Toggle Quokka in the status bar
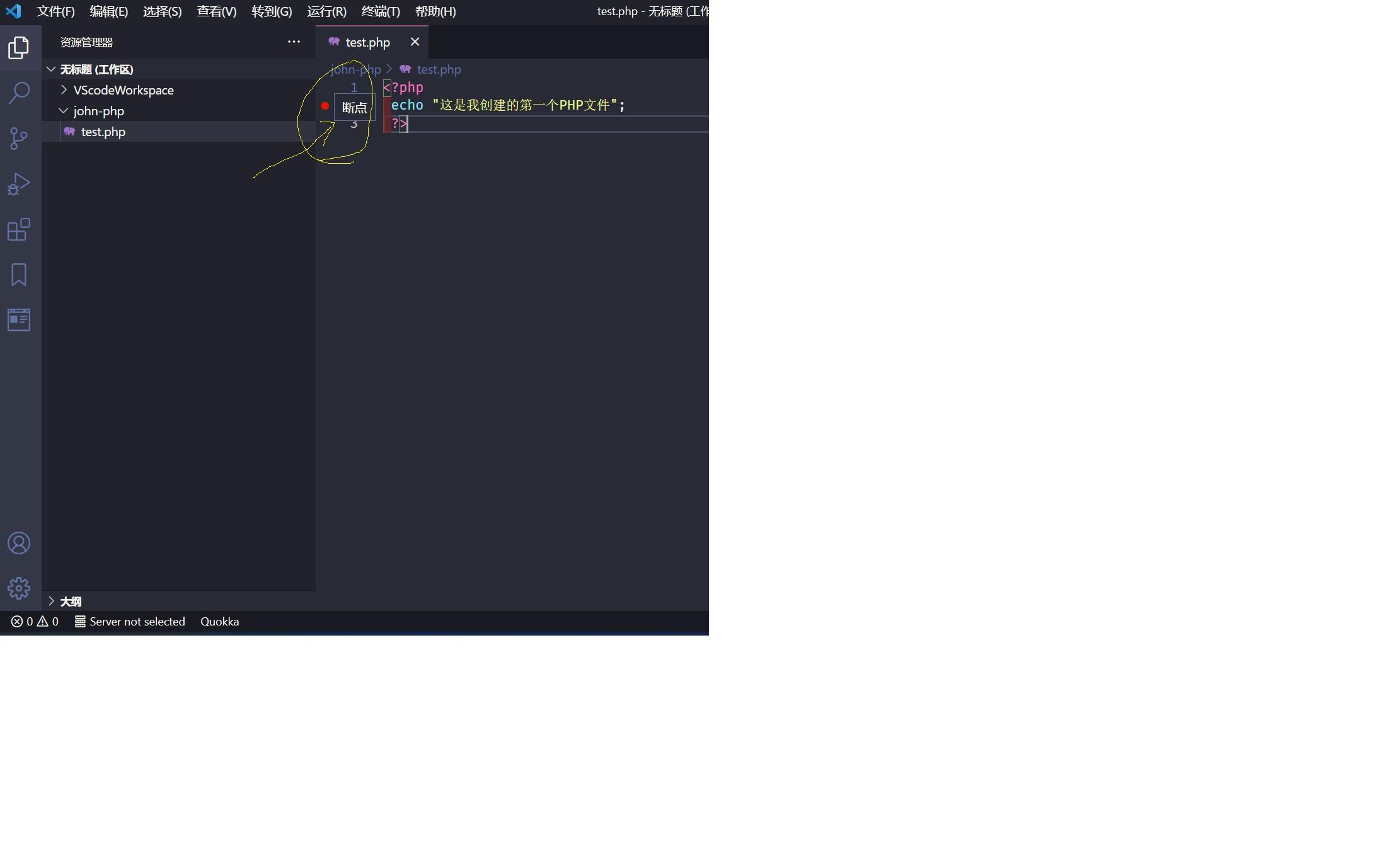The width and height of the screenshot is (1375, 868). click(x=219, y=621)
